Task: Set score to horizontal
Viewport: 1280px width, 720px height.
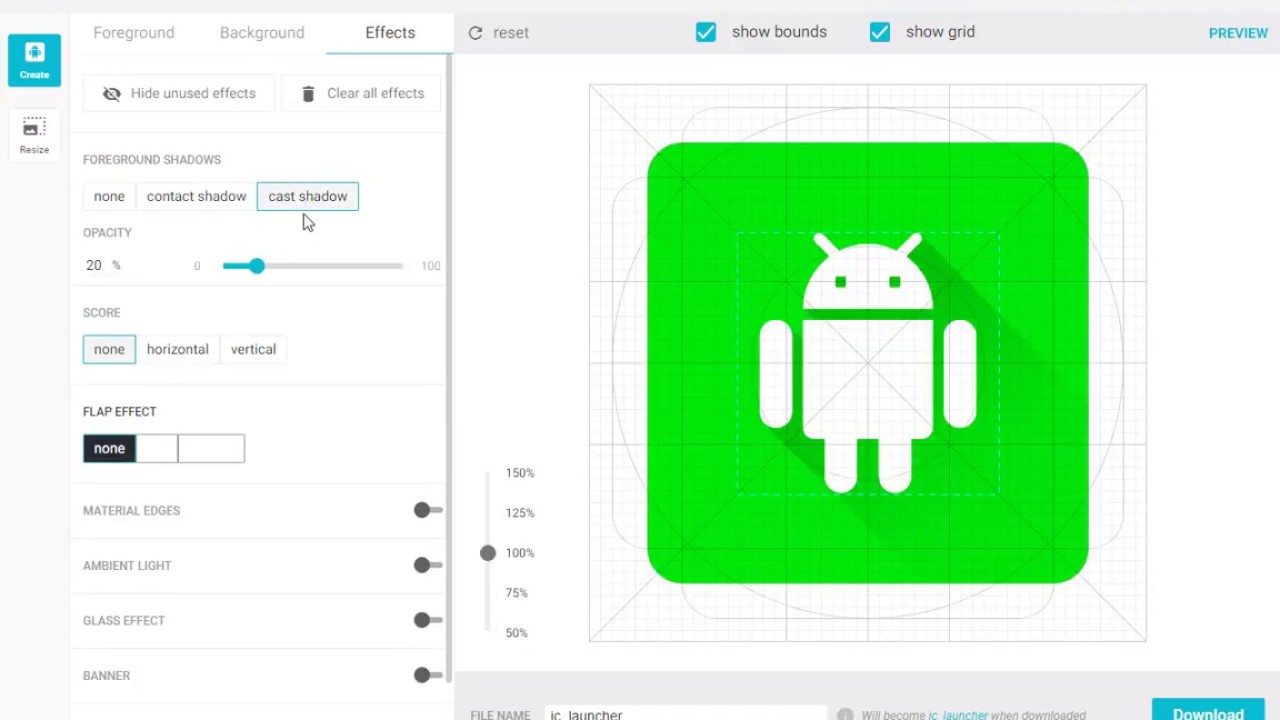Action: 177,349
